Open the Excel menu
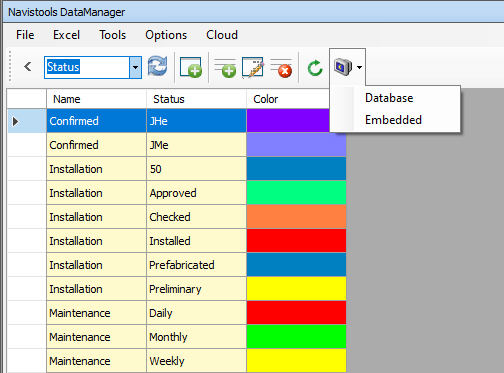The image size is (504, 373). 66,35
